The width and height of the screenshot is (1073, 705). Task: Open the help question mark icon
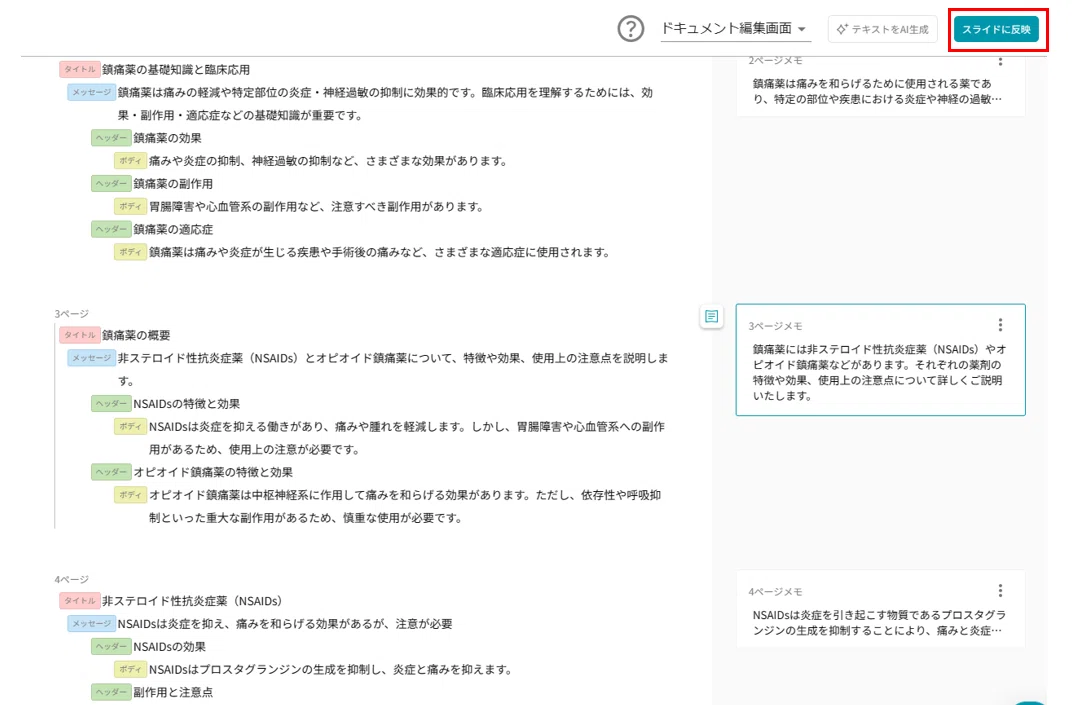(x=630, y=29)
